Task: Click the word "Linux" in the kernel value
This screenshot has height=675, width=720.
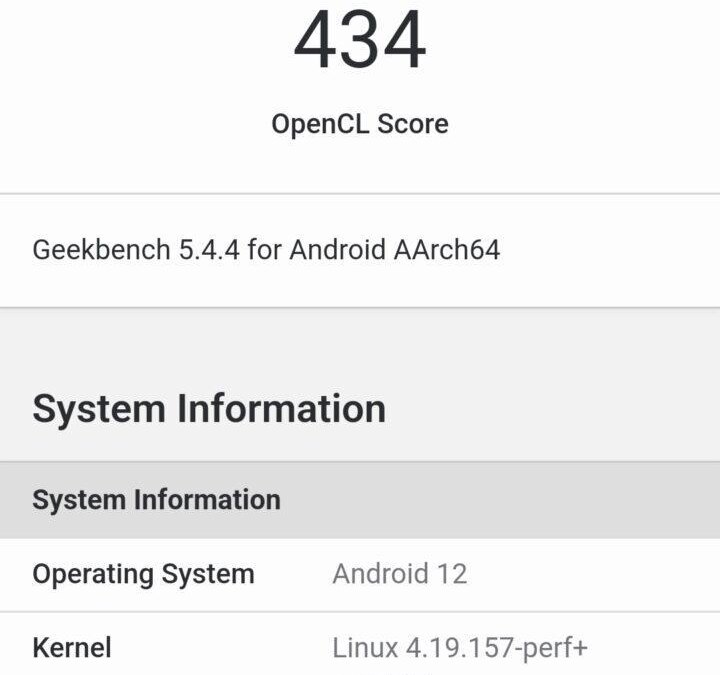Action: click(x=365, y=648)
